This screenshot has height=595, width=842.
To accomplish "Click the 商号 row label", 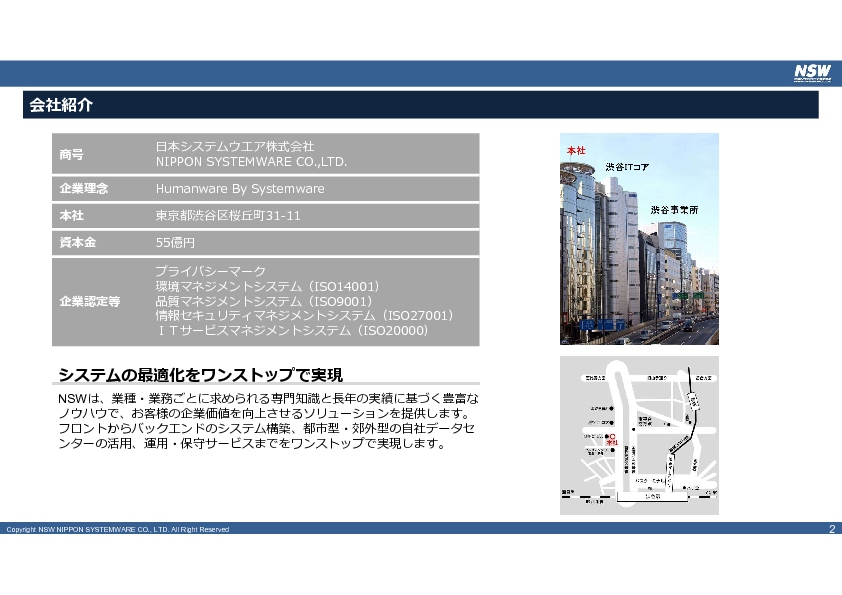I will [x=72, y=154].
